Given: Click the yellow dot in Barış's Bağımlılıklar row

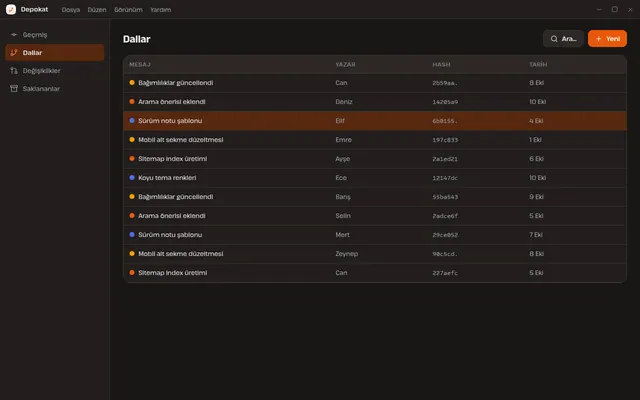Looking at the screenshot, I should (x=132, y=196).
